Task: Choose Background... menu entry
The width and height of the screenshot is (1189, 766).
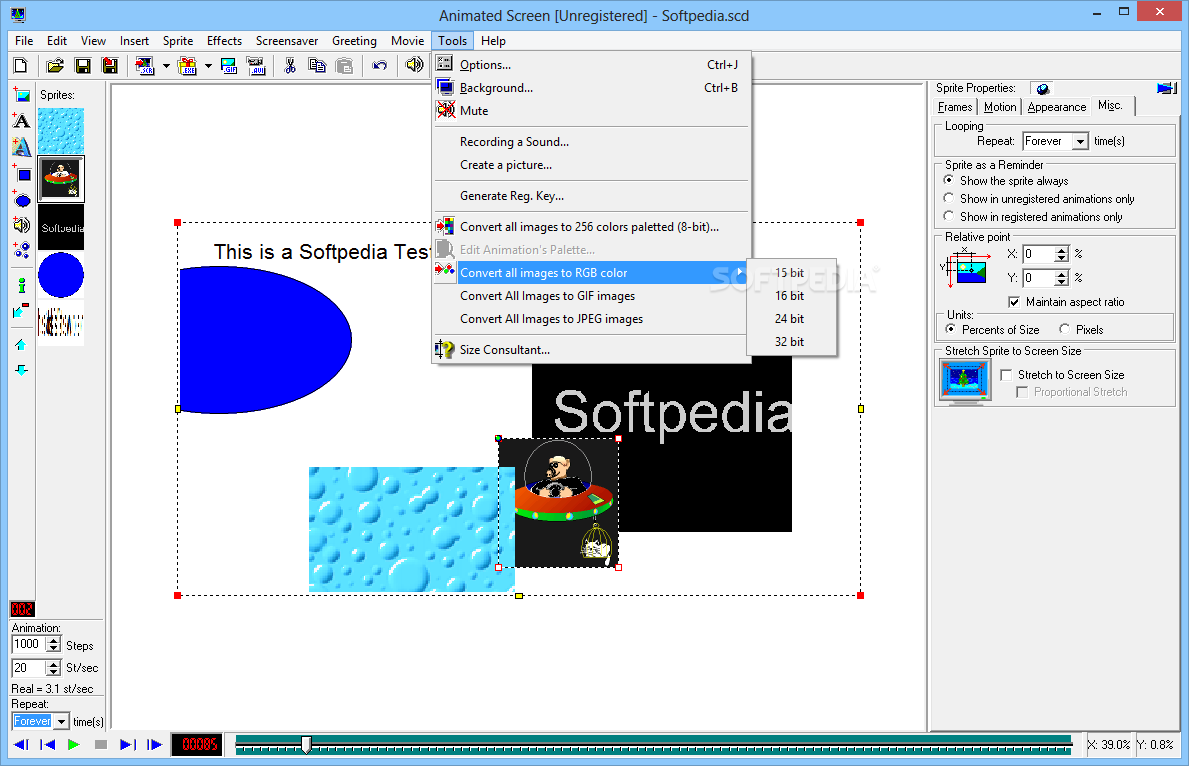Action: click(591, 88)
